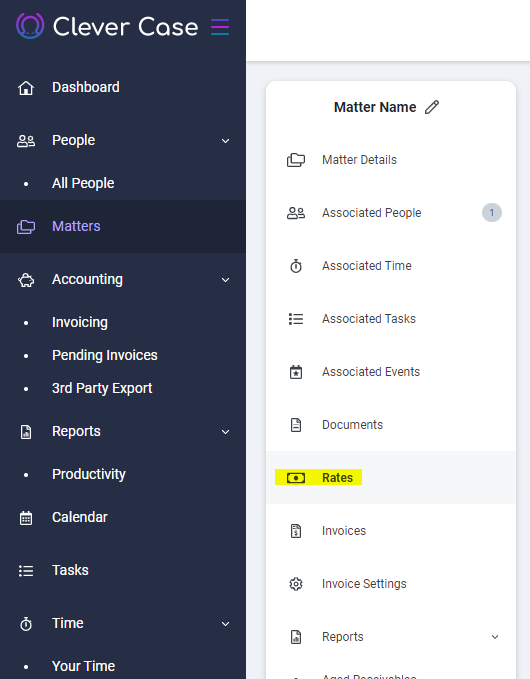
Task: Open Pending Invoices under Accounting
Action: click(x=105, y=355)
